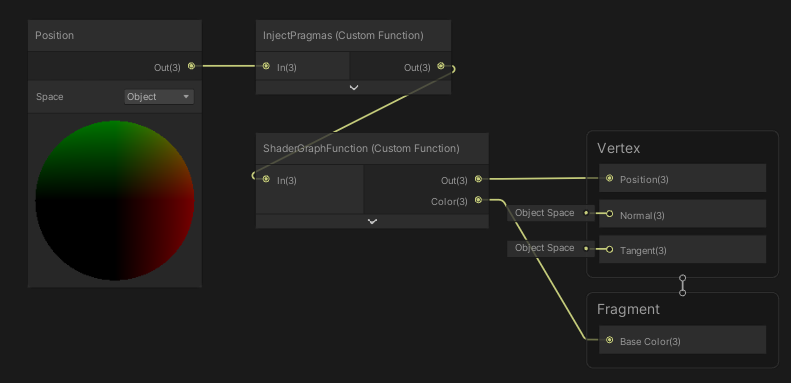Image resolution: width=791 pixels, height=383 pixels.
Task: Click the InjectPragmas In(3) input port
Action: click(x=266, y=66)
